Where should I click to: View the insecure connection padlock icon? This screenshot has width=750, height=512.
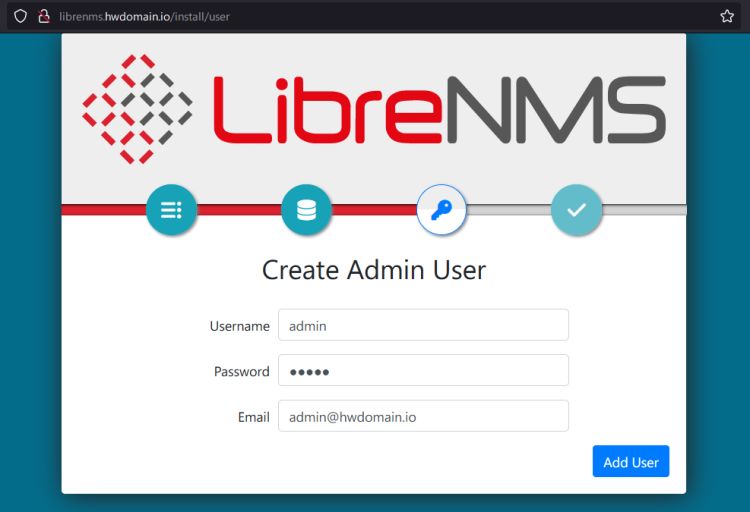point(44,16)
